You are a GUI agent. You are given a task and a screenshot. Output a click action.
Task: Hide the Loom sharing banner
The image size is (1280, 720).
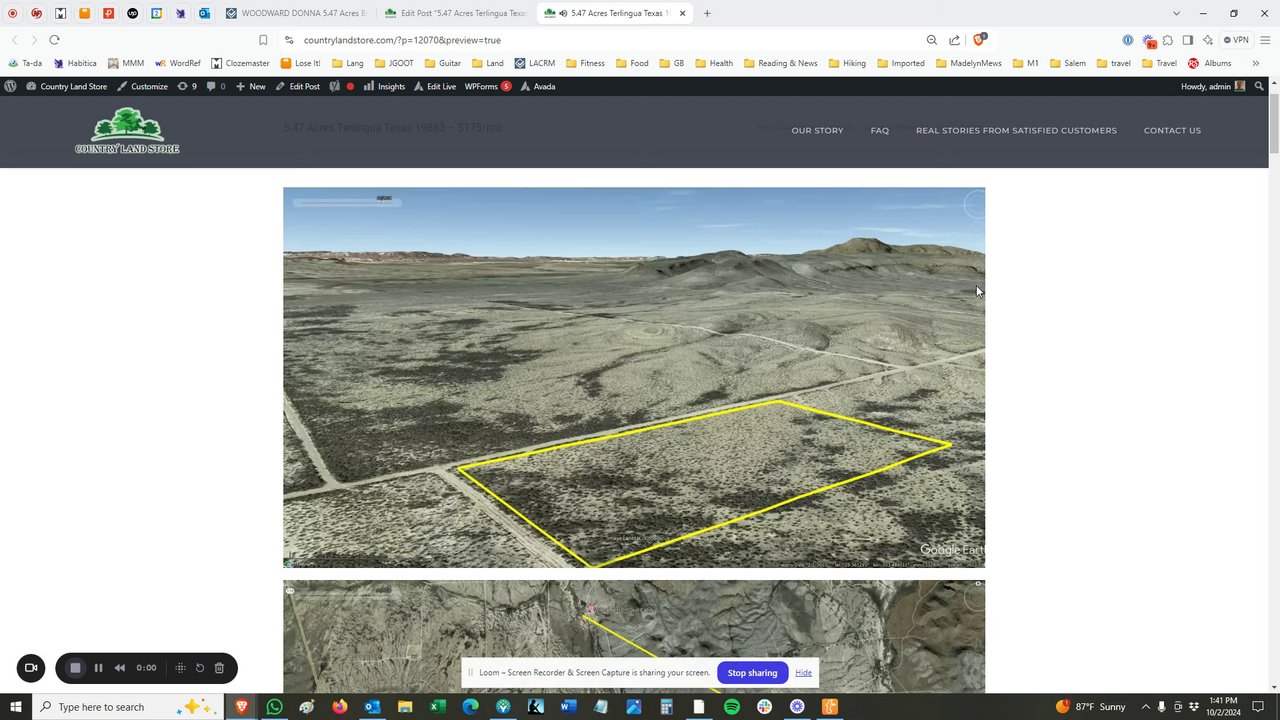click(x=803, y=673)
